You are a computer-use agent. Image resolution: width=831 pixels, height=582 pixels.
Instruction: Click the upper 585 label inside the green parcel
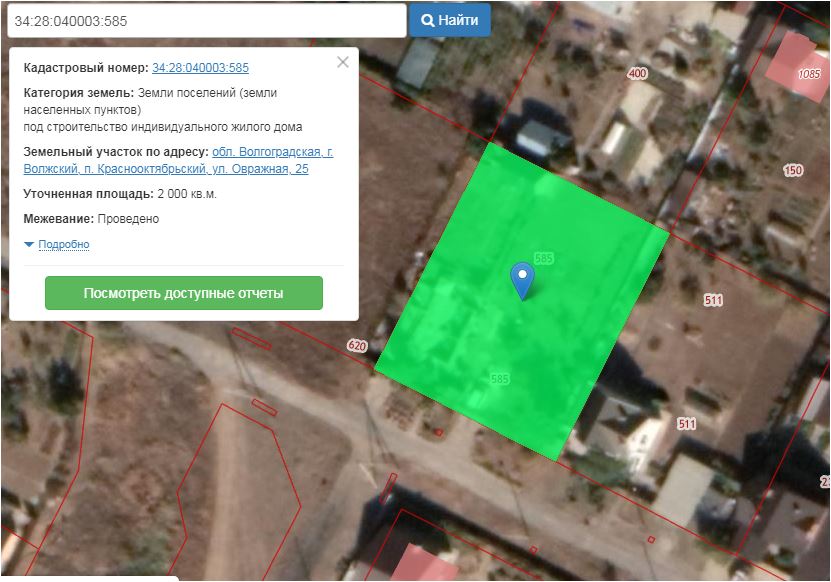(544, 258)
